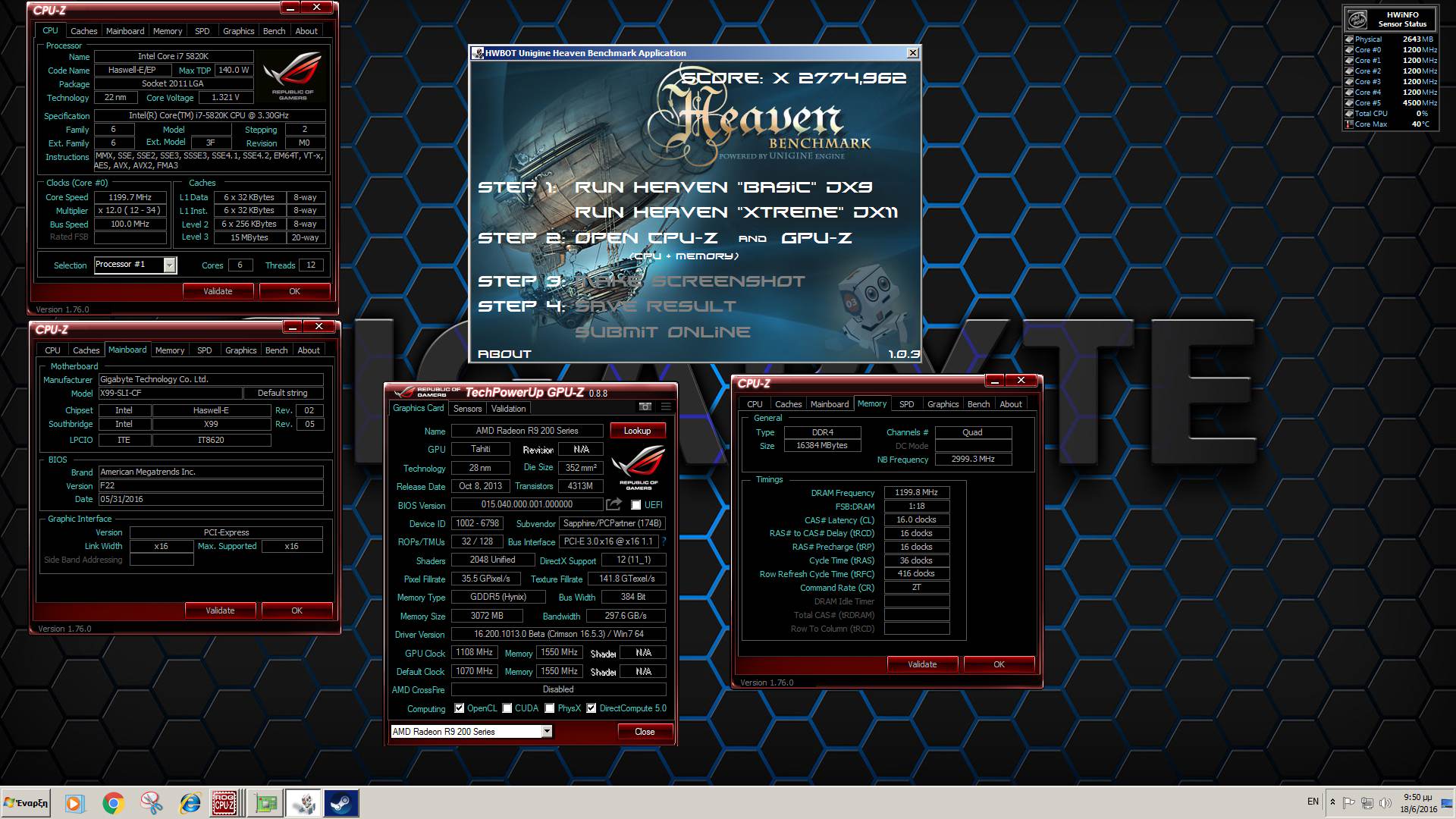Open Windows Media Player from taskbar

pos(74,803)
